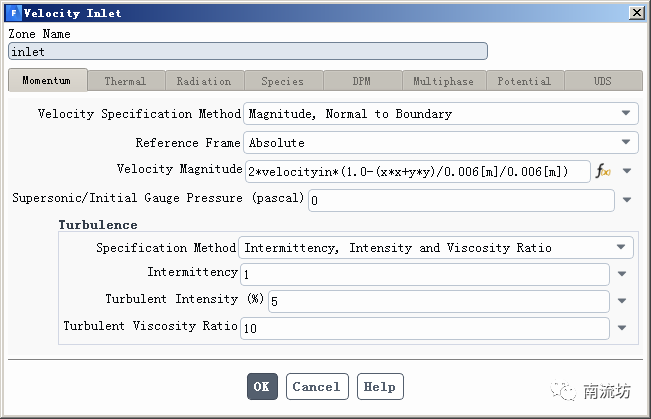The width and height of the screenshot is (651, 419).
Task: Click the Zone Name input field
Action: pyautogui.click(x=247, y=51)
